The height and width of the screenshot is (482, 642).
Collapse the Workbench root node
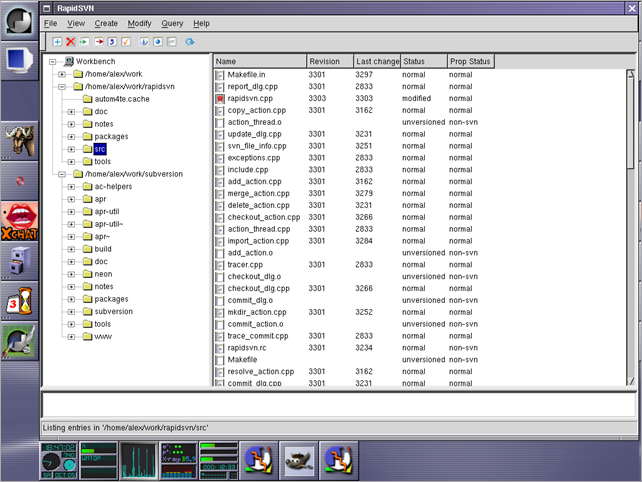pyautogui.click(x=53, y=62)
